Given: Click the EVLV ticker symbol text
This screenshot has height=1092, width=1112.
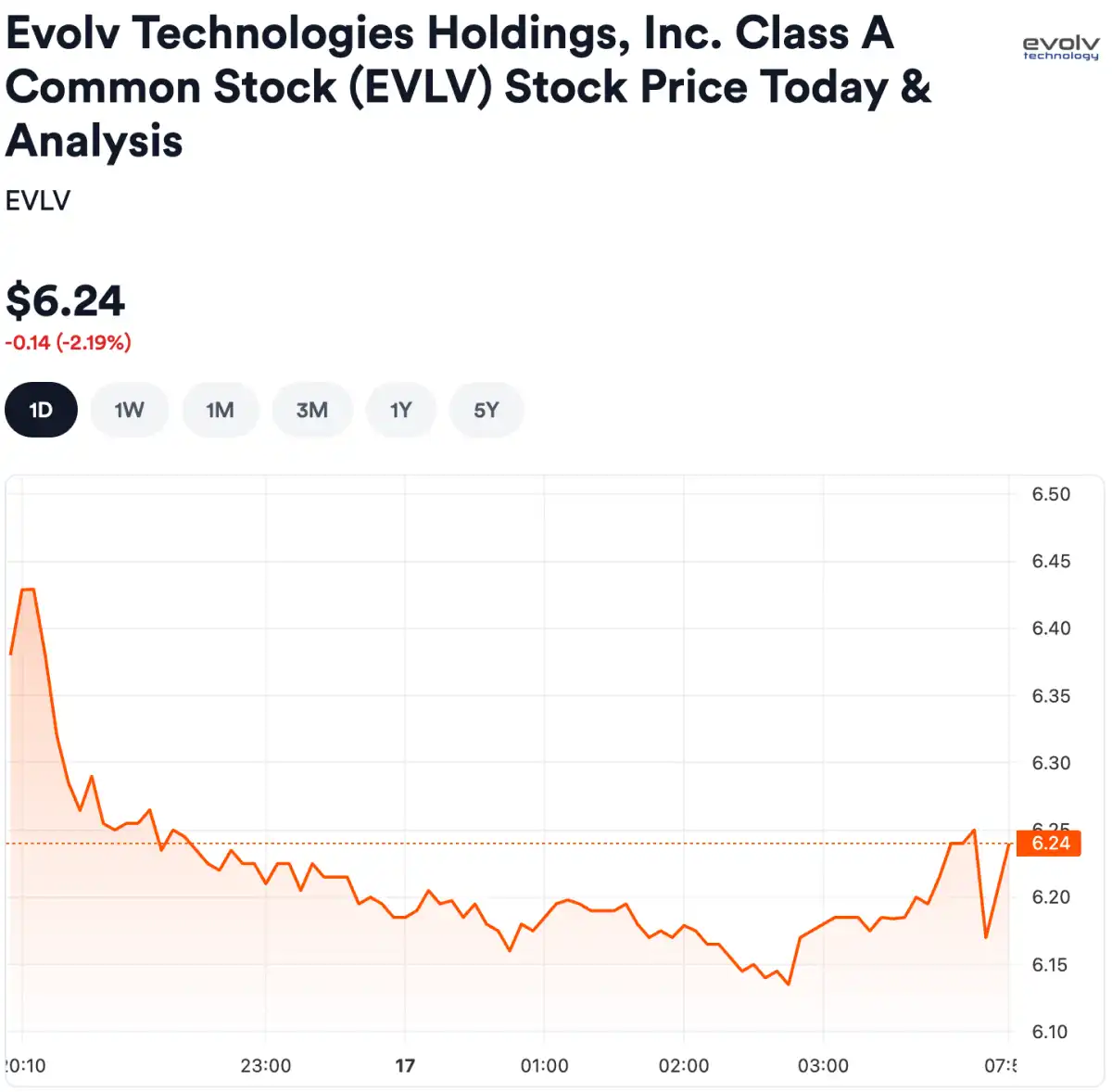Looking at the screenshot, I should point(38,200).
